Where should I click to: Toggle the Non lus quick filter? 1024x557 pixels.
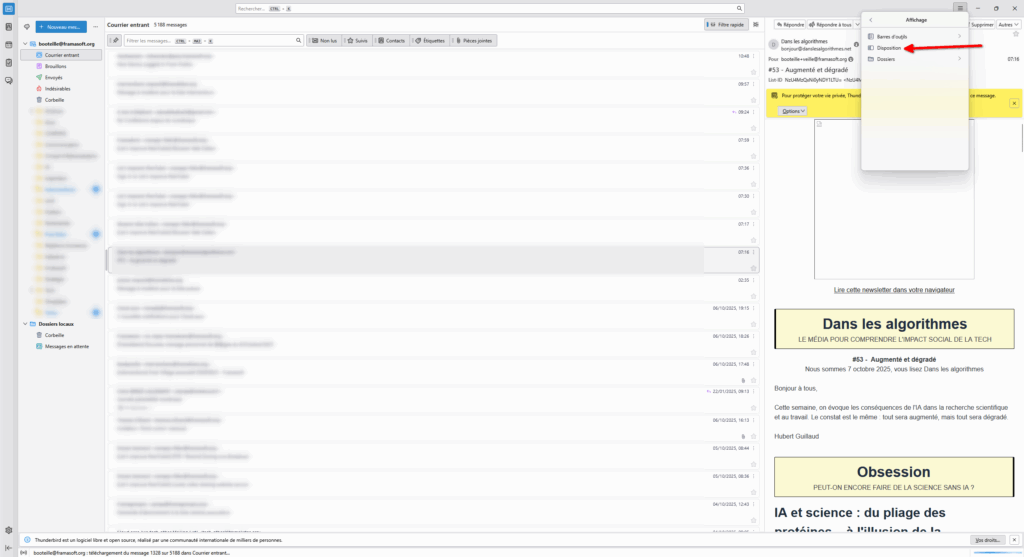pyautogui.click(x=324, y=40)
